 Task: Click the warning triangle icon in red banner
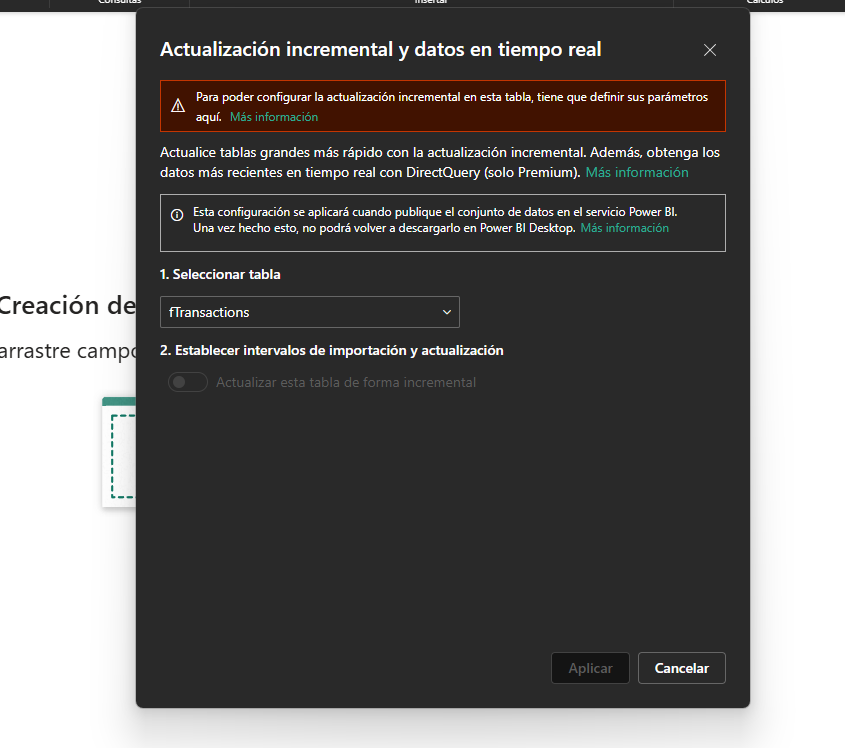point(177,106)
